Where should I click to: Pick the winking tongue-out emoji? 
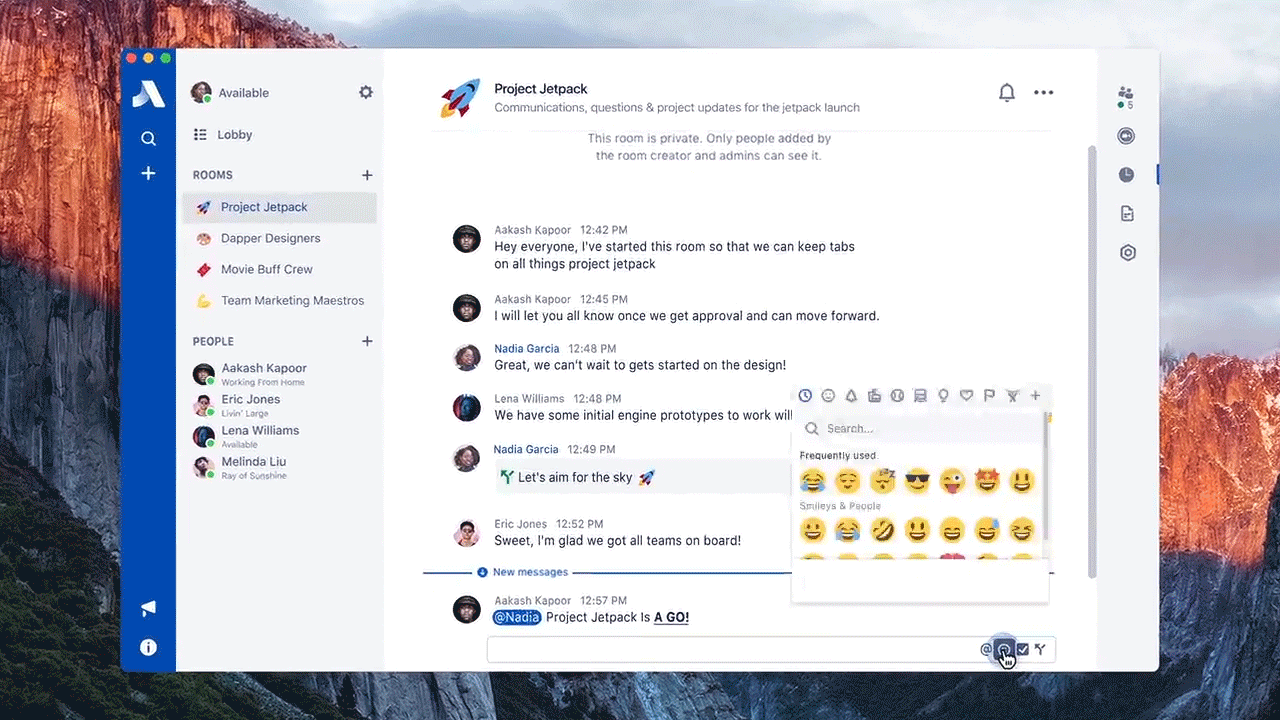click(x=952, y=481)
